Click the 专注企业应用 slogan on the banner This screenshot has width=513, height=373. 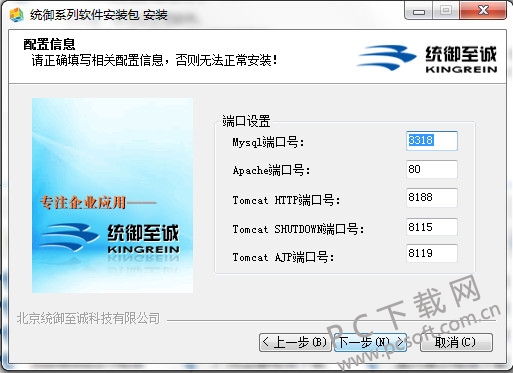[x=83, y=202]
